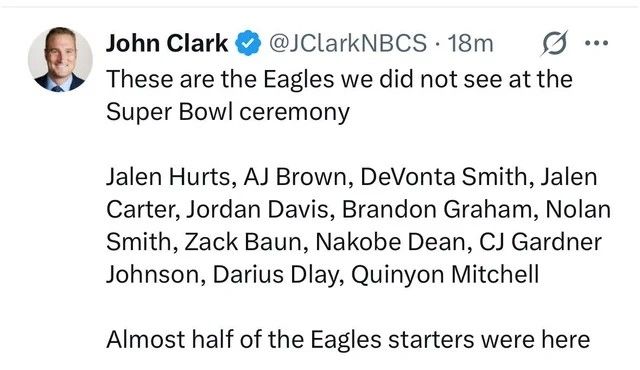Image resolution: width=640 pixels, height=370 pixels.
Task: Click 'Darius Dlay' in the last list line
Action: [x=274, y=275]
